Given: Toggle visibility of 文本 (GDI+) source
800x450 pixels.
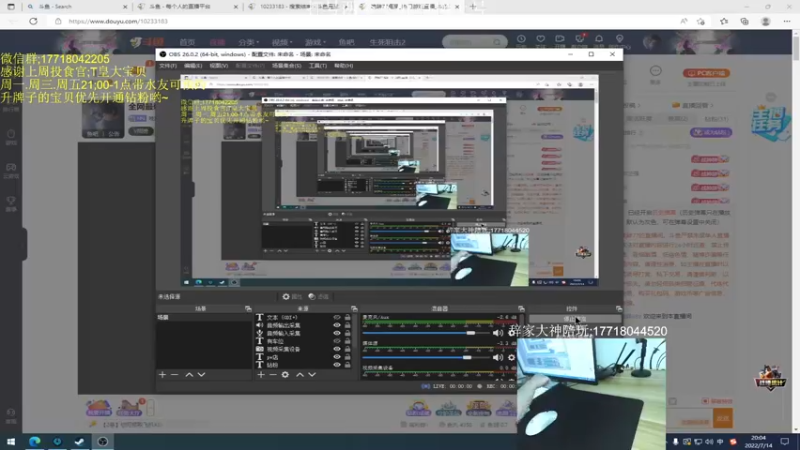Looking at the screenshot, I should (337, 317).
